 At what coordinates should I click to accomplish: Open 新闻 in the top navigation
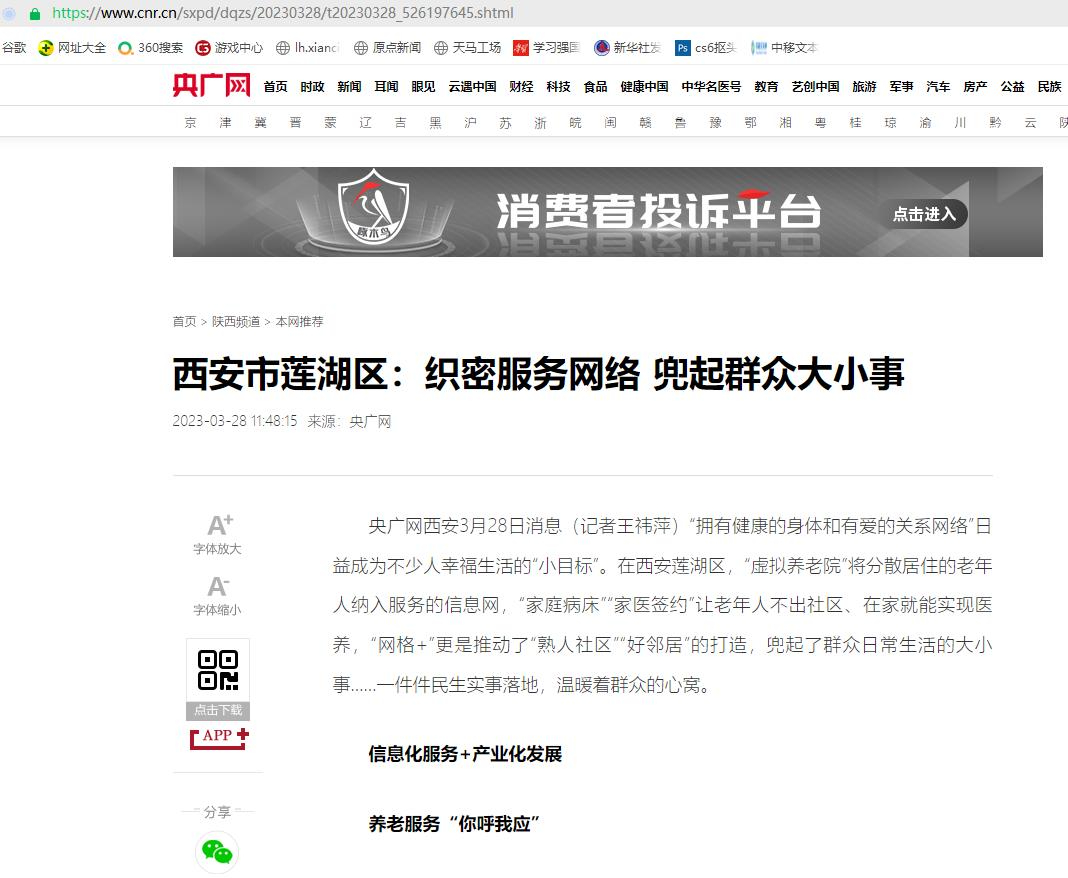click(349, 87)
